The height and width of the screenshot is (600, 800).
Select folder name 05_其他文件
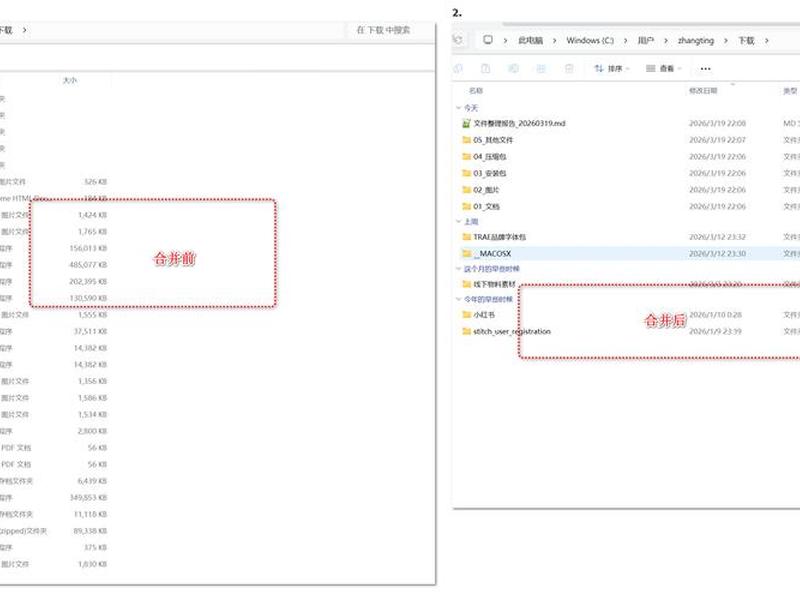coord(493,140)
